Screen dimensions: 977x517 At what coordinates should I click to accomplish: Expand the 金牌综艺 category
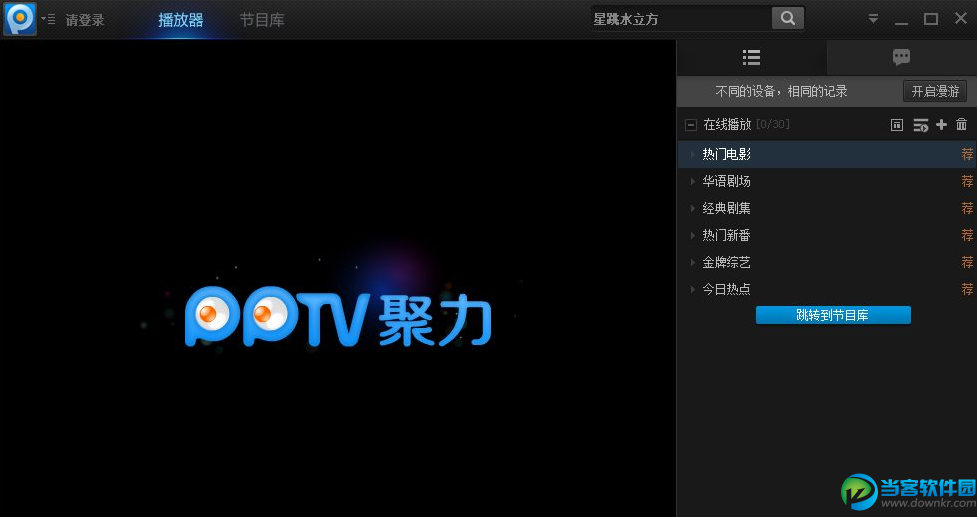pos(692,262)
